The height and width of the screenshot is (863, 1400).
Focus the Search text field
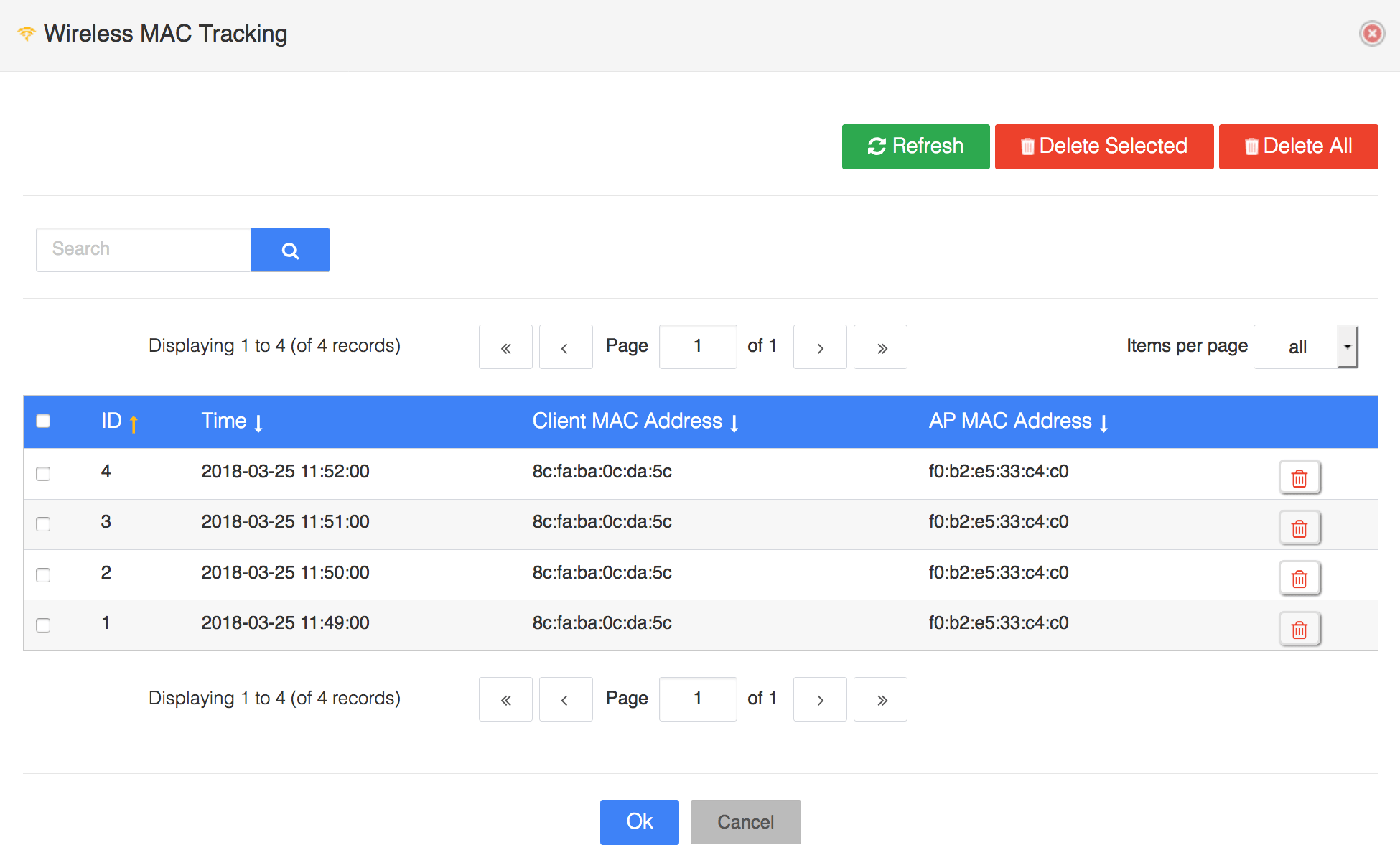(144, 250)
